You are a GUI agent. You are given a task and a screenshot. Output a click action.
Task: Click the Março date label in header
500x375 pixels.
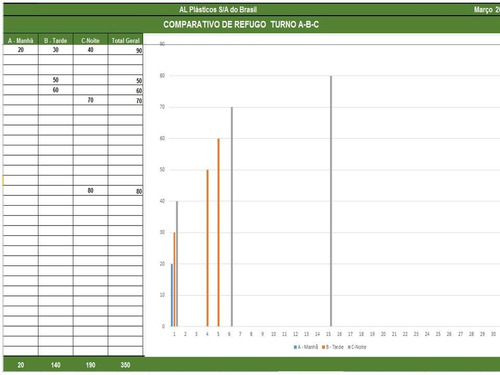point(487,10)
